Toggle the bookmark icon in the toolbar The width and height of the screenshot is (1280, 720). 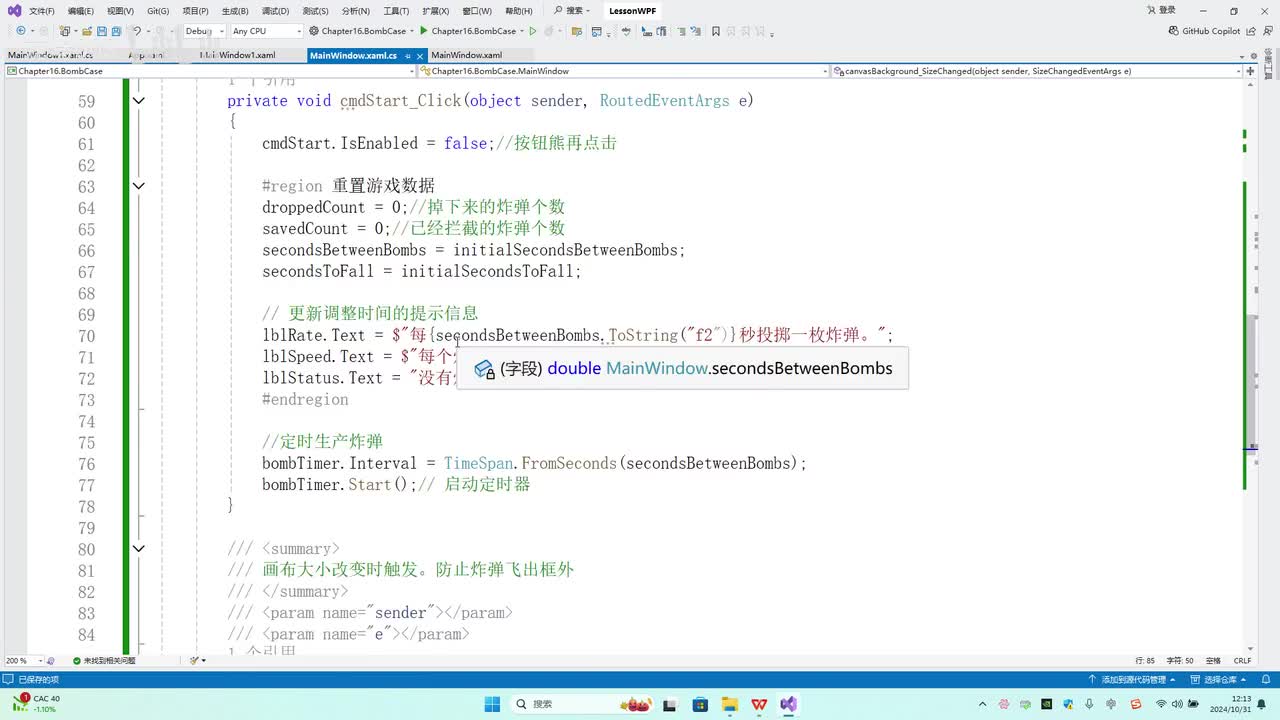pos(716,31)
